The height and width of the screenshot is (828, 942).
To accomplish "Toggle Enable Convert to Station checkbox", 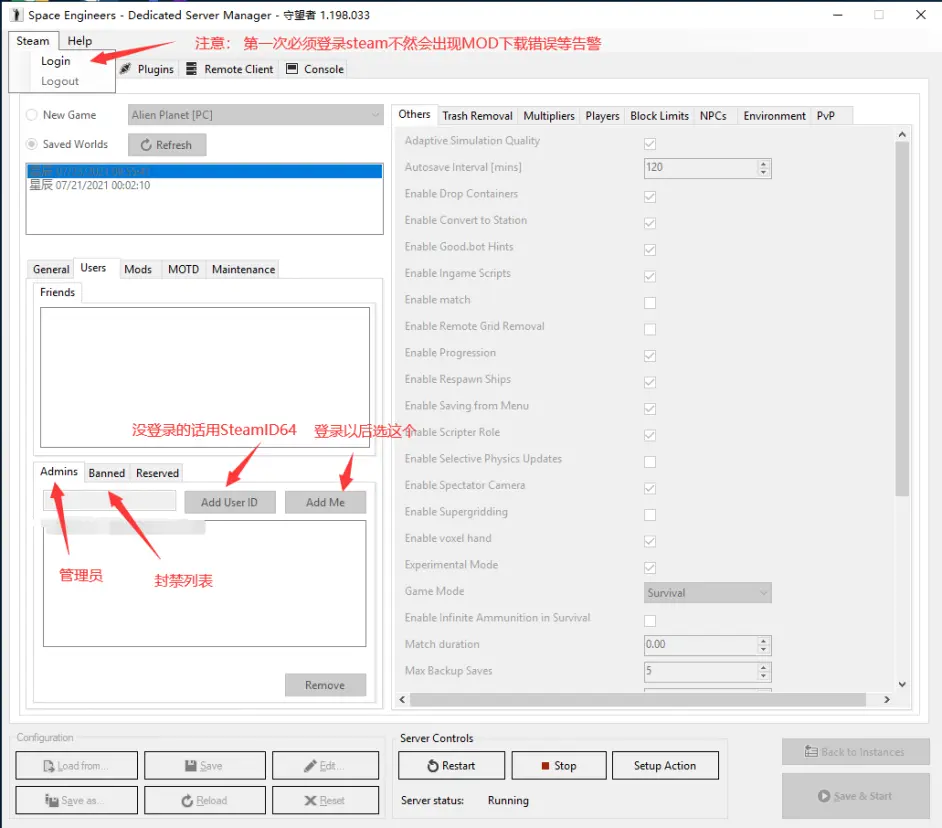I will click(x=649, y=223).
